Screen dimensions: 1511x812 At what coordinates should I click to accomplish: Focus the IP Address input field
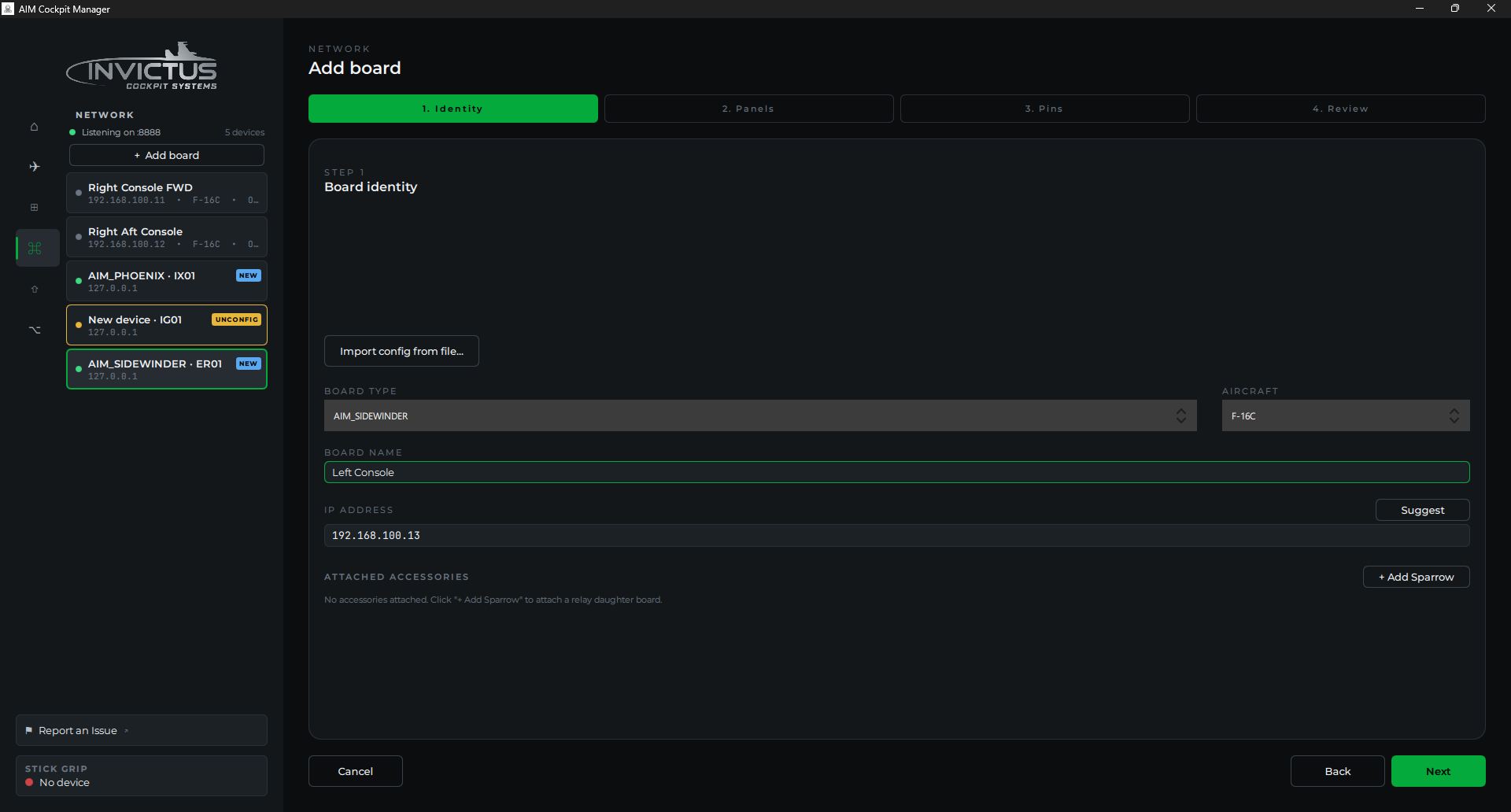[x=897, y=535]
